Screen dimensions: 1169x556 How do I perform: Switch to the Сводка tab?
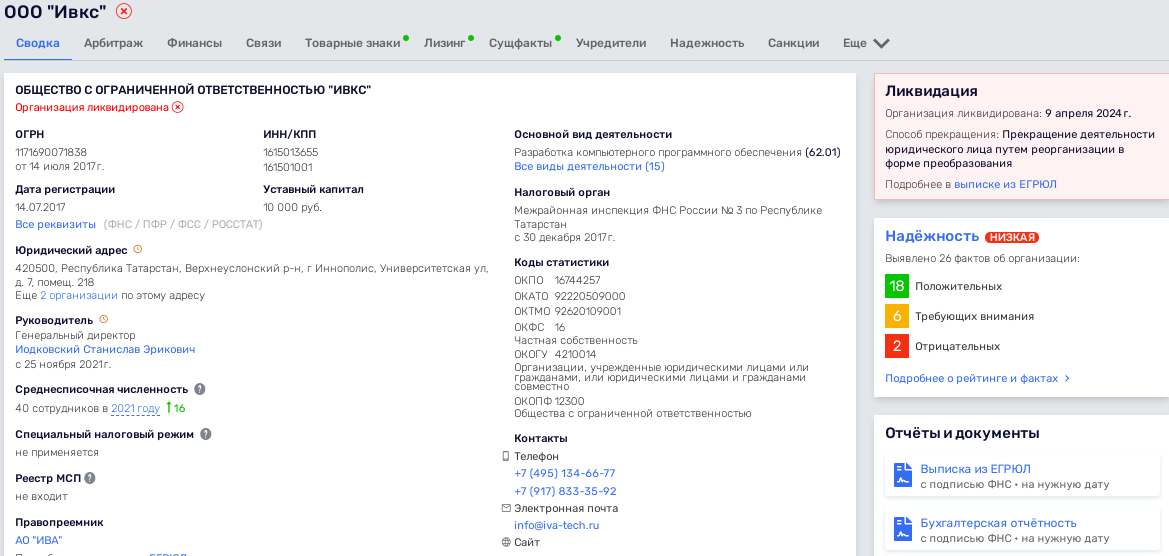click(x=37, y=43)
